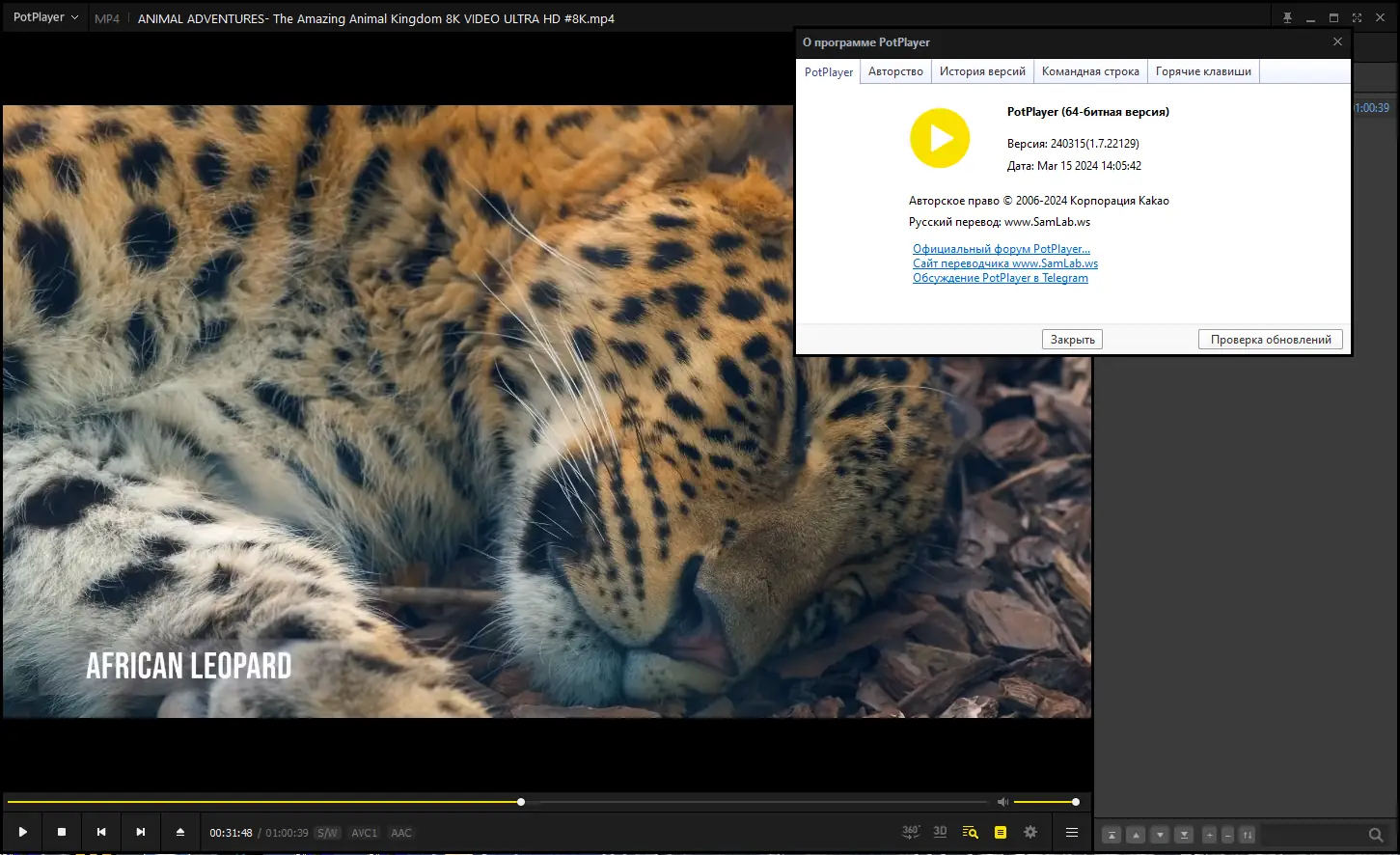The height and width of the screenshot is (855, 1400).
Task: Click the Дата: Mar 15 2024 text
Action: click(x=1074, y=166)
